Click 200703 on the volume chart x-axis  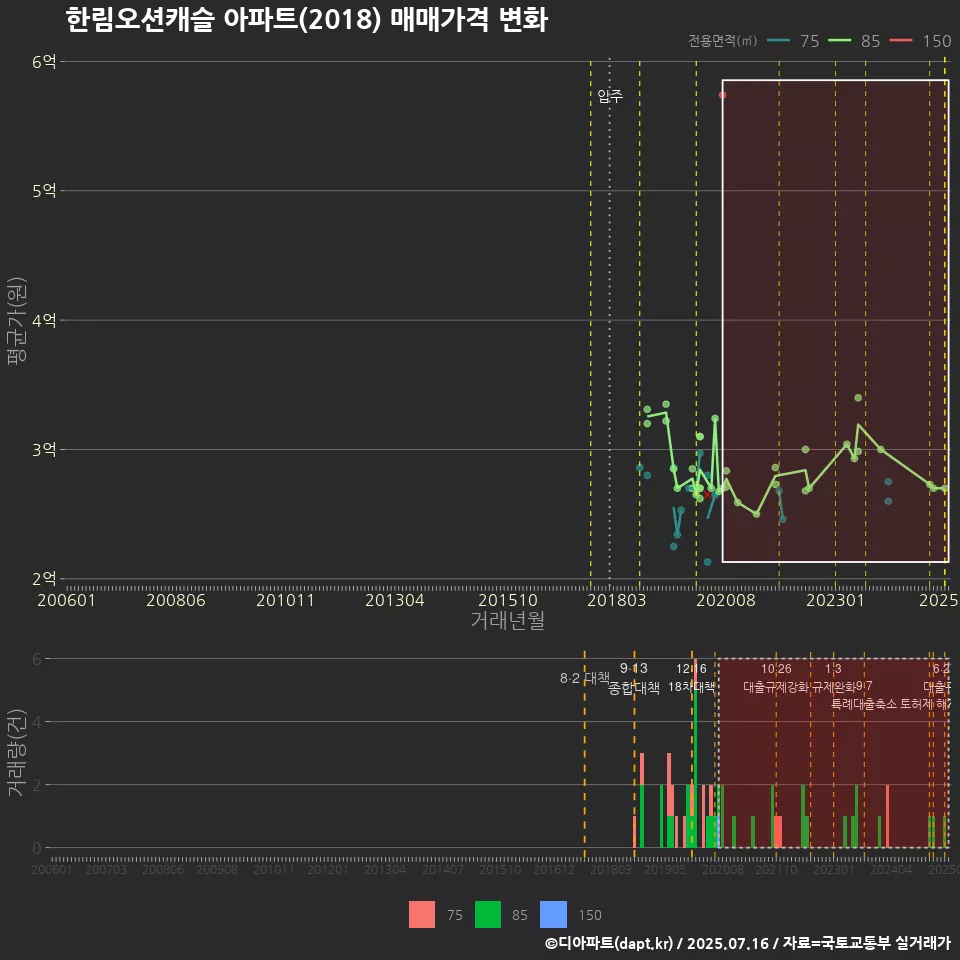(105, 869)
